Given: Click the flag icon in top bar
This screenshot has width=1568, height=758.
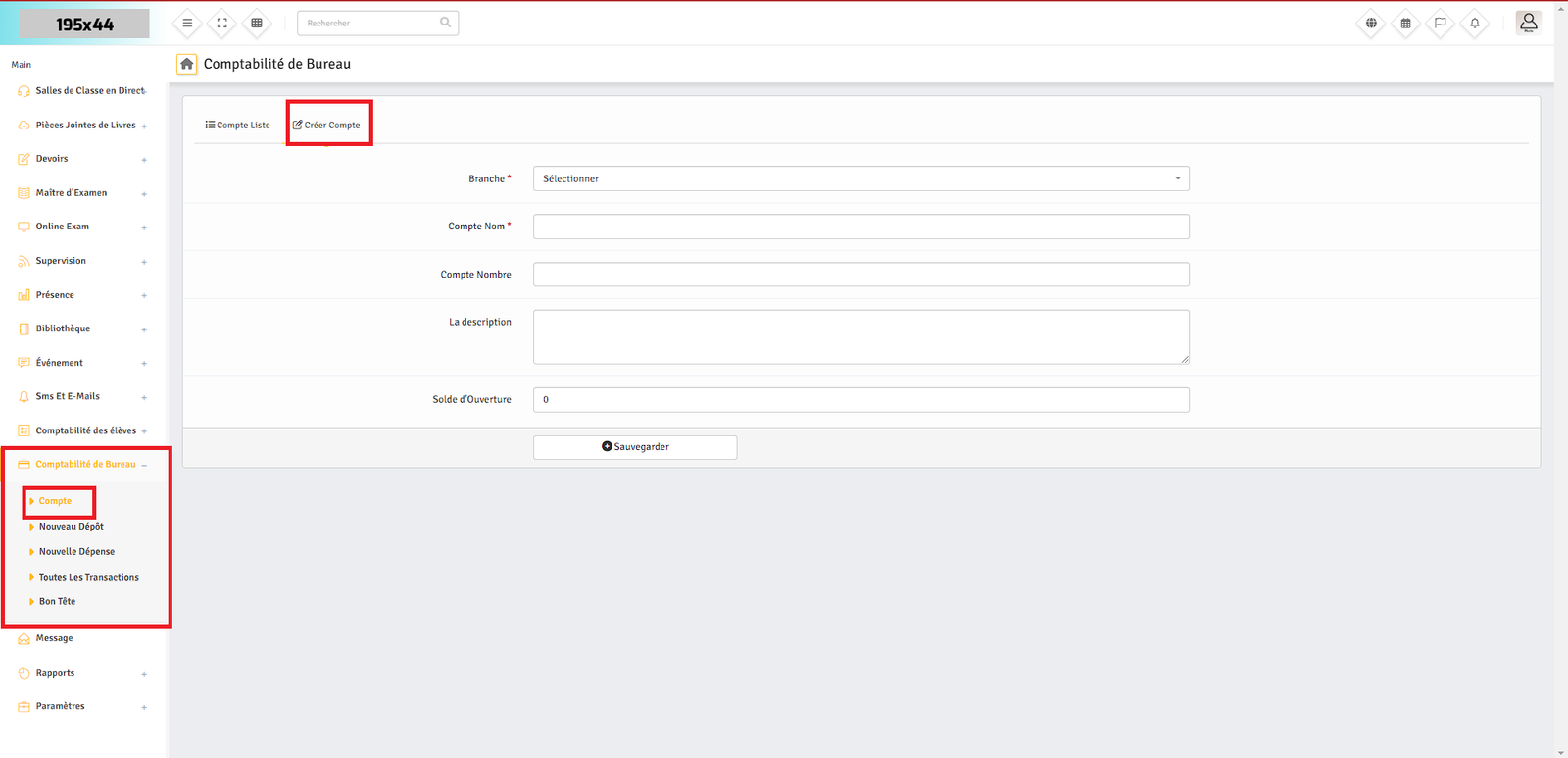Looking at the screenshot, I should pyautogui.click(x=1440, y=23).
